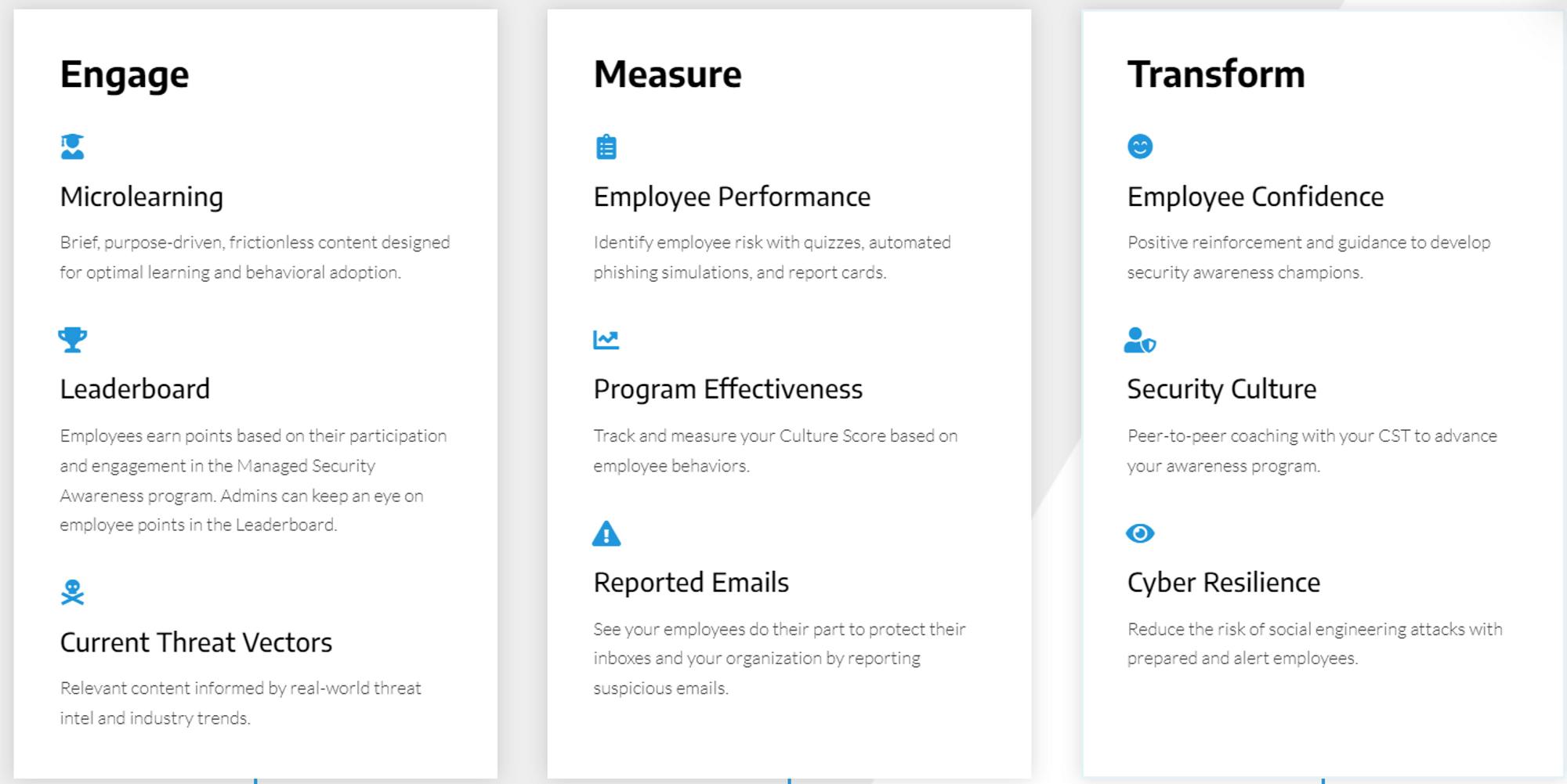Click the Employee Confidence smiley icon
This screenshot has height=784, width=1567.
pos(1139,146)
